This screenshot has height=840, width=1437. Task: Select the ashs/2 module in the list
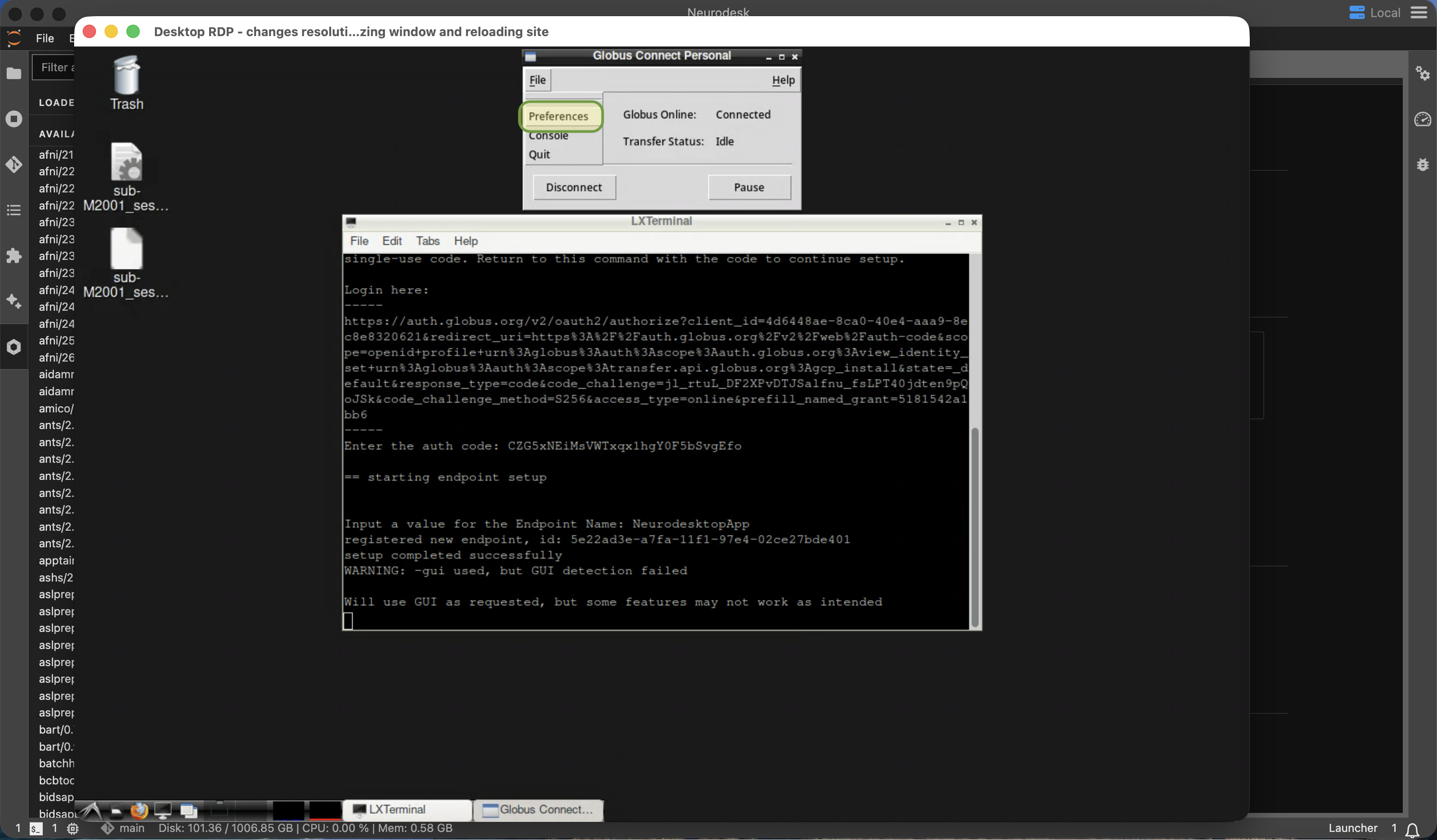tap(56, 578)
